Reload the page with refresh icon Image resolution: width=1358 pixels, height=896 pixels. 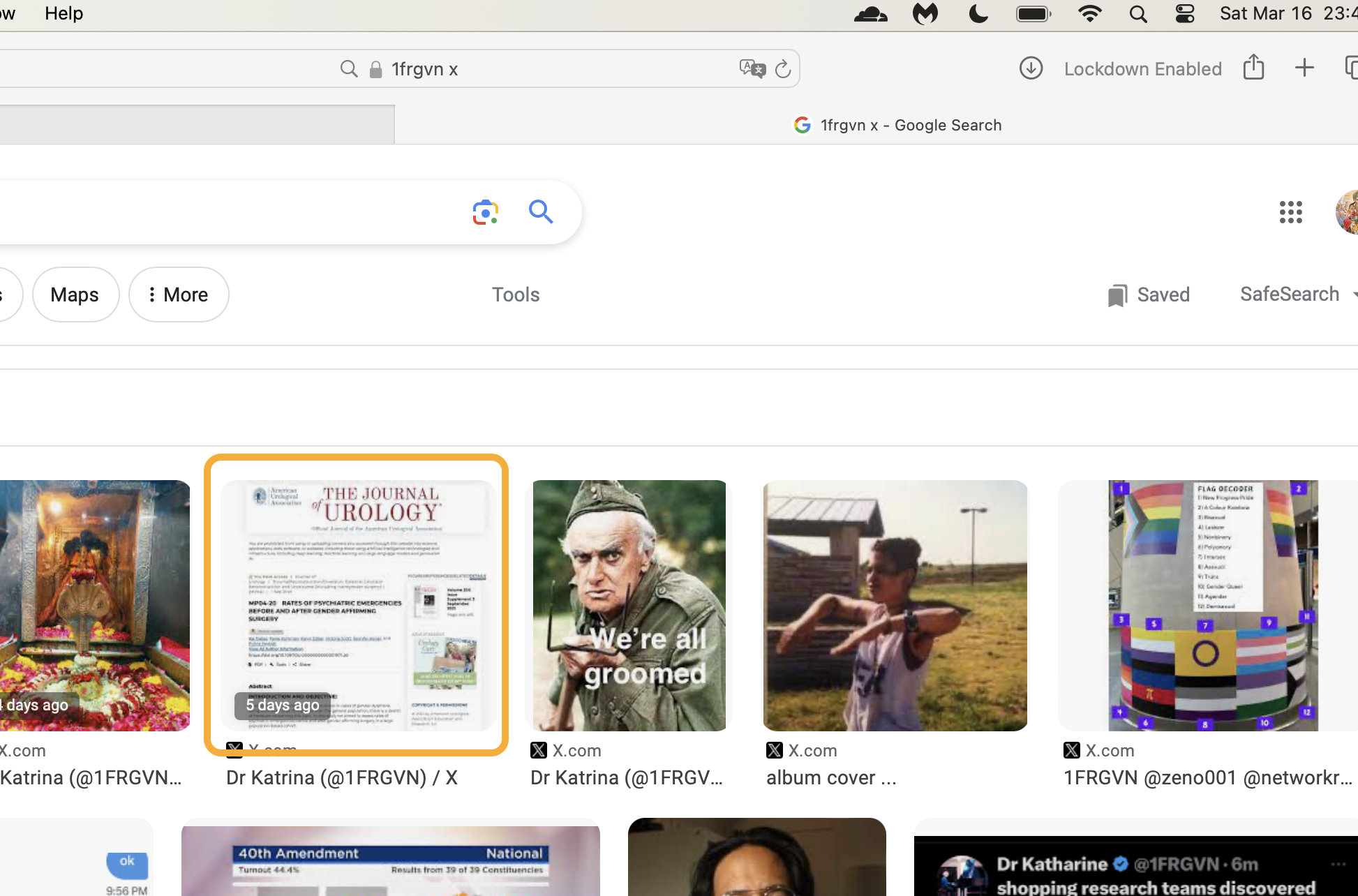[x=783, y=68]
